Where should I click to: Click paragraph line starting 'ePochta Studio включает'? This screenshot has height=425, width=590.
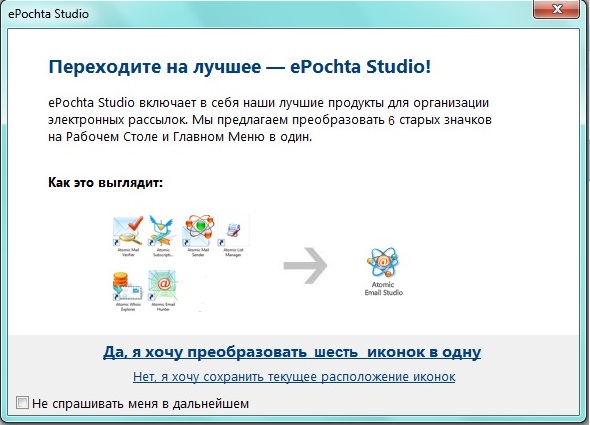point(269,102)
